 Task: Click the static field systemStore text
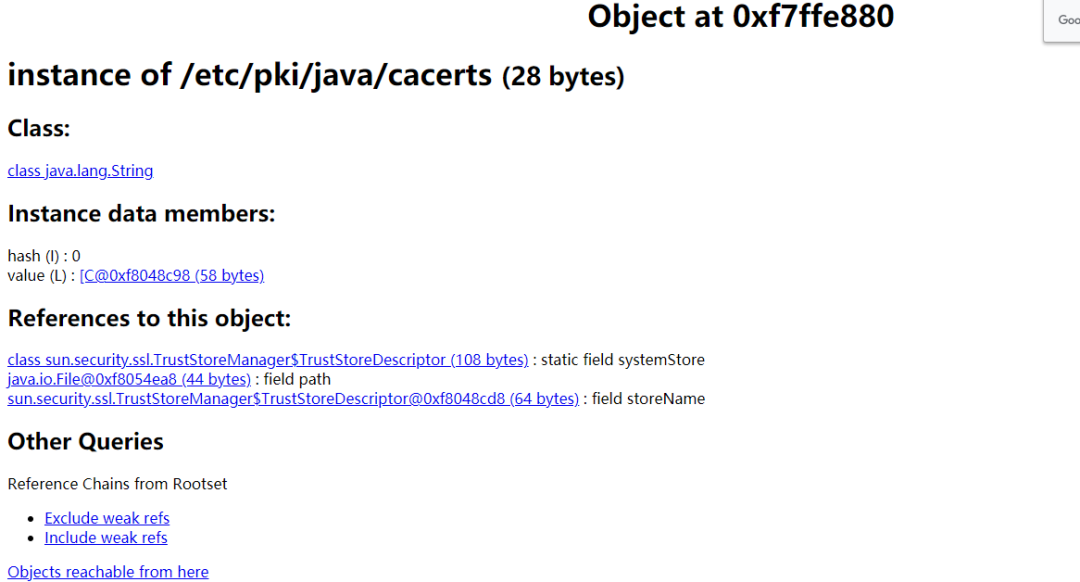(x=622, y=360)
